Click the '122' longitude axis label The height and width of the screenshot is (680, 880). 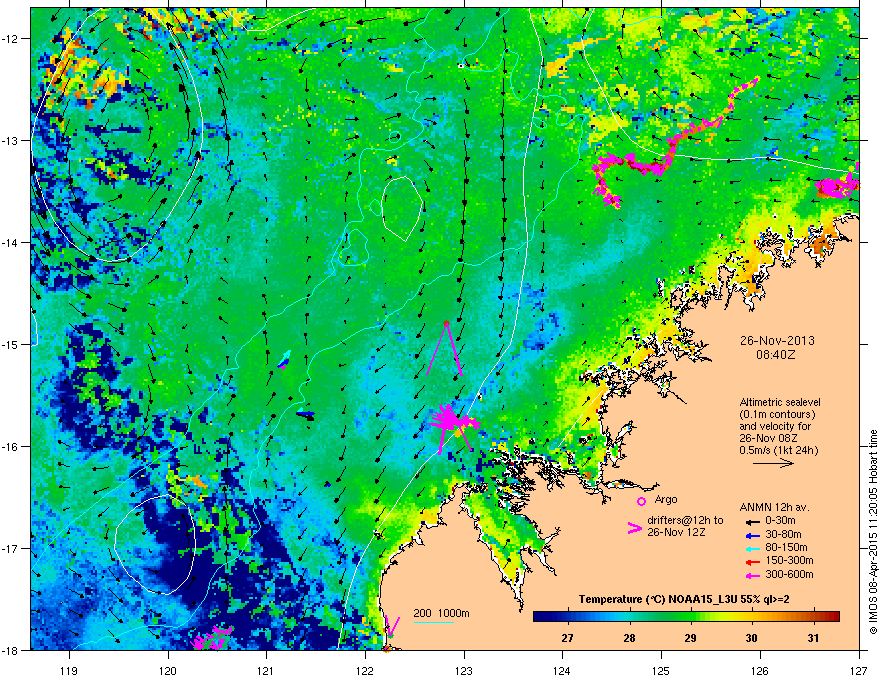click(365, 670)
